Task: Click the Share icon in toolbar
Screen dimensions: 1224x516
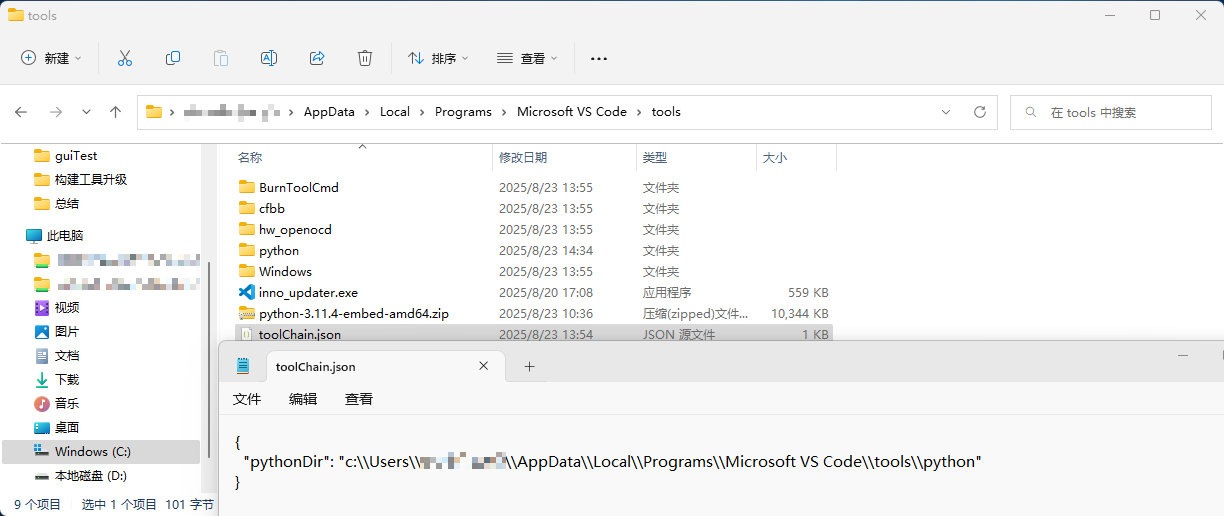Action: coord(317,58)
